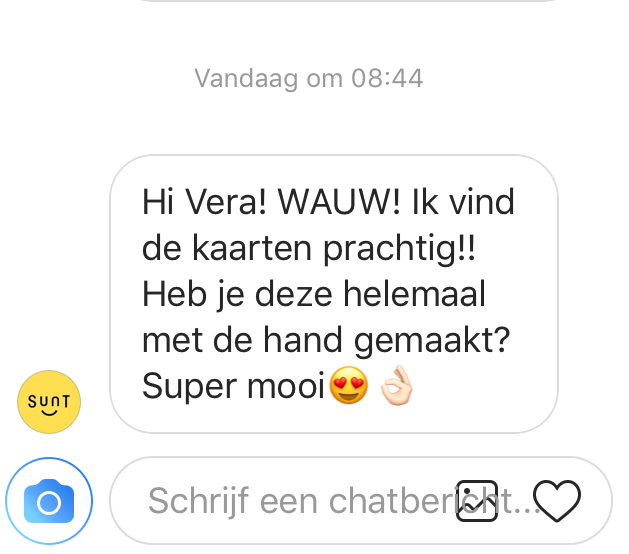Click the previous message bubble edge at top
This screenshot has height=554, width=629.
[x=348, y=1]
